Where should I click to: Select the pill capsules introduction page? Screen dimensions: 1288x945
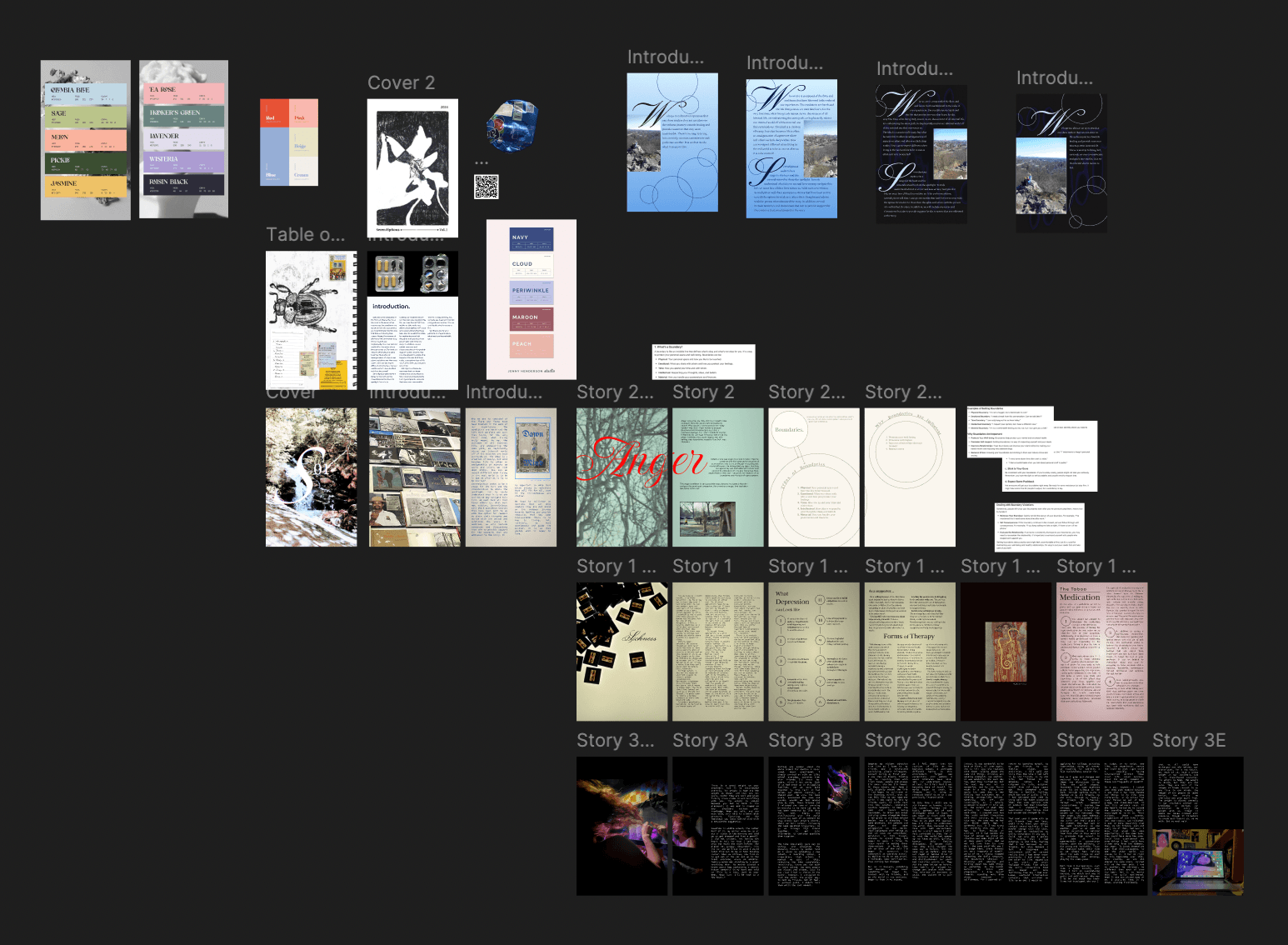click(412, 321)
